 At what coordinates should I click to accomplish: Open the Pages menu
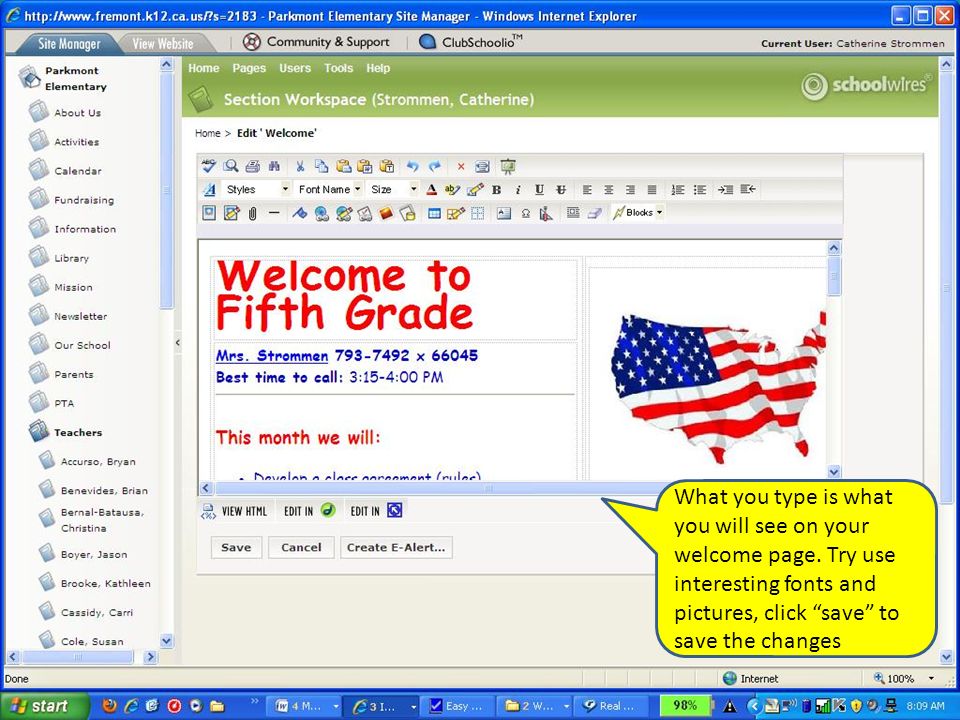pyautogui.click(x=249, y=68)
